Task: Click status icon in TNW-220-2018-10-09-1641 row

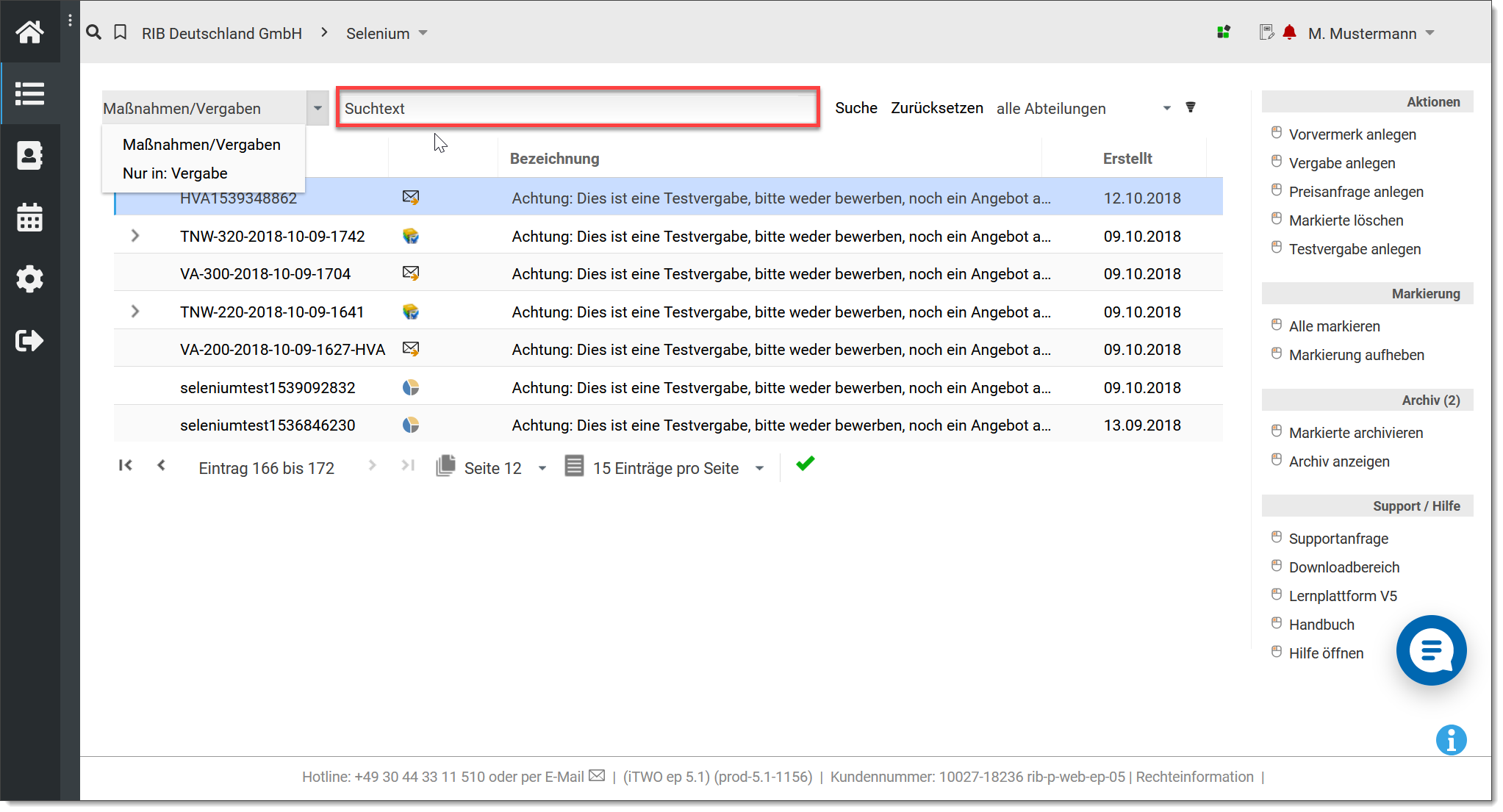Action: click(x=411, y=312)
